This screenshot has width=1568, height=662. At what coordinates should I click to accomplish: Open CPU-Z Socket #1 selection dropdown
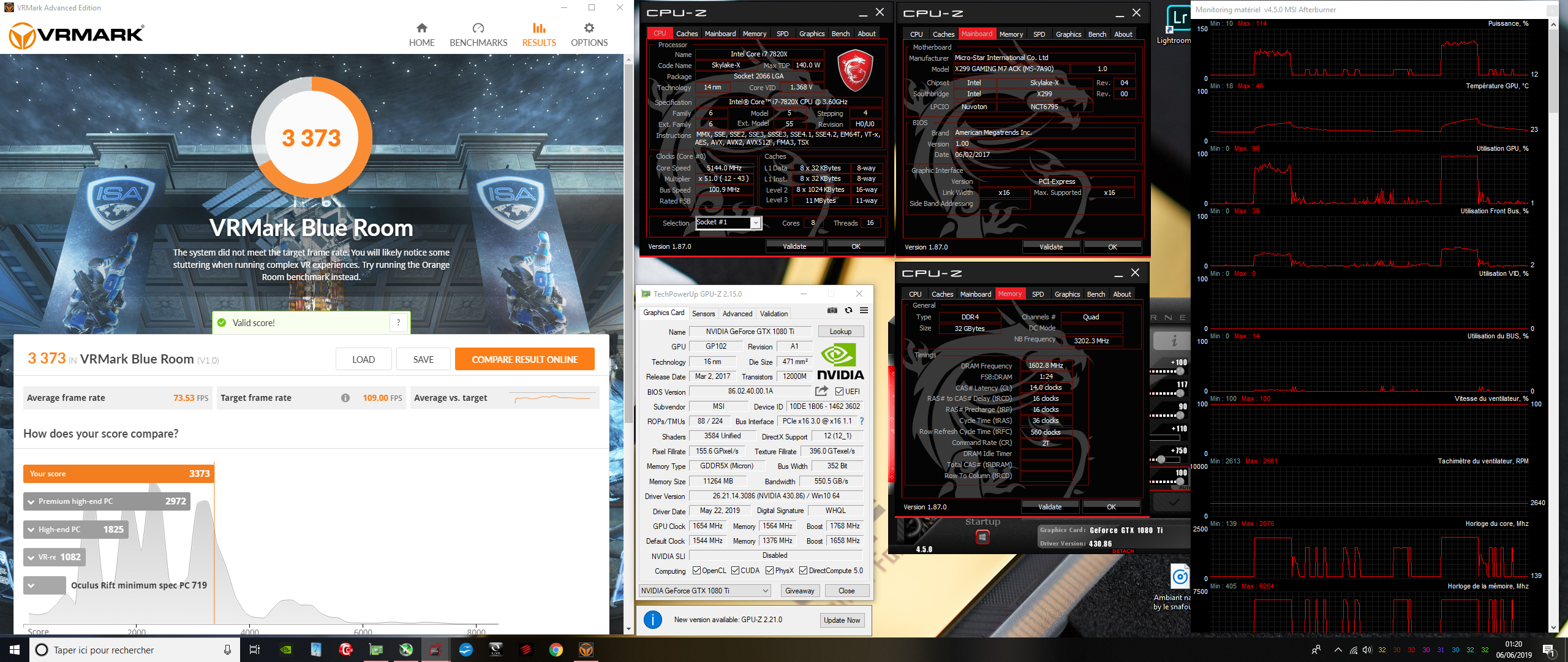(x=756, y=223)
